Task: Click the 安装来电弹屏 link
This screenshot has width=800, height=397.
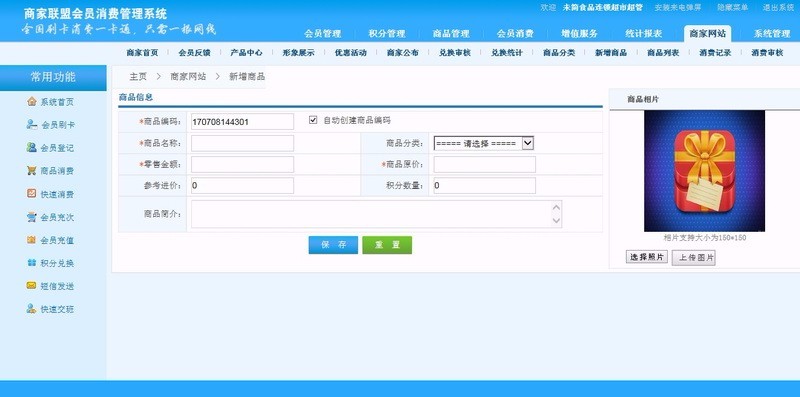Action: click(678, 8)
